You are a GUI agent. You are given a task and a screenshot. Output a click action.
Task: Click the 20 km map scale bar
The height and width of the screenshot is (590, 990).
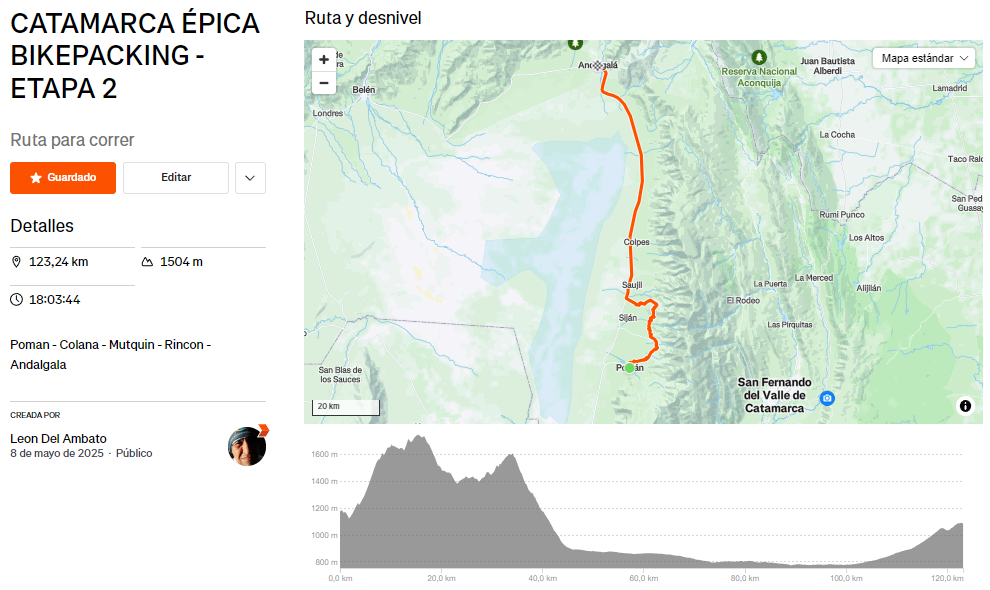click(x=347, y=407)
